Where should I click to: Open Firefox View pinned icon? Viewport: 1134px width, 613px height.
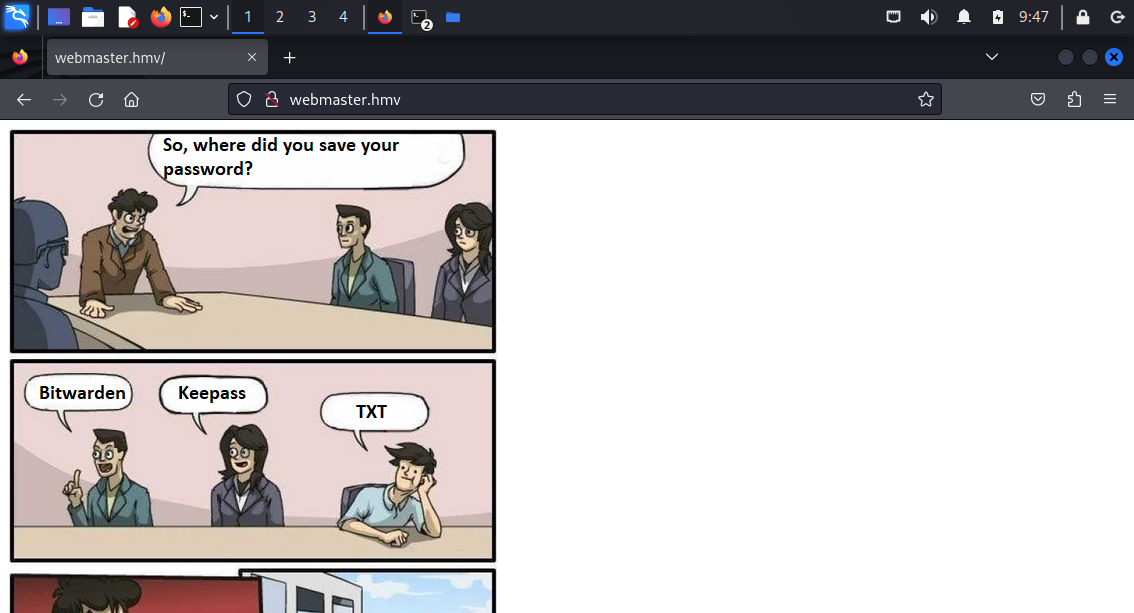coord(20,57)
